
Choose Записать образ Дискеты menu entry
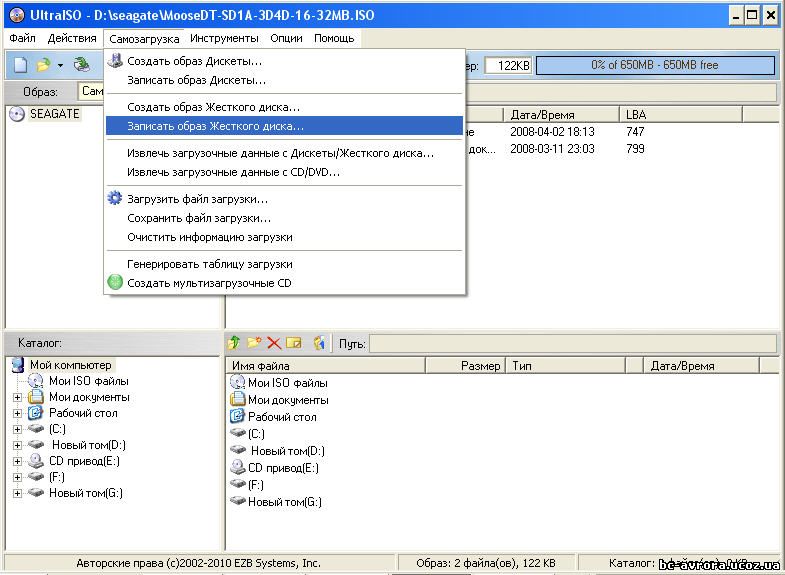[x=284, y=80]
